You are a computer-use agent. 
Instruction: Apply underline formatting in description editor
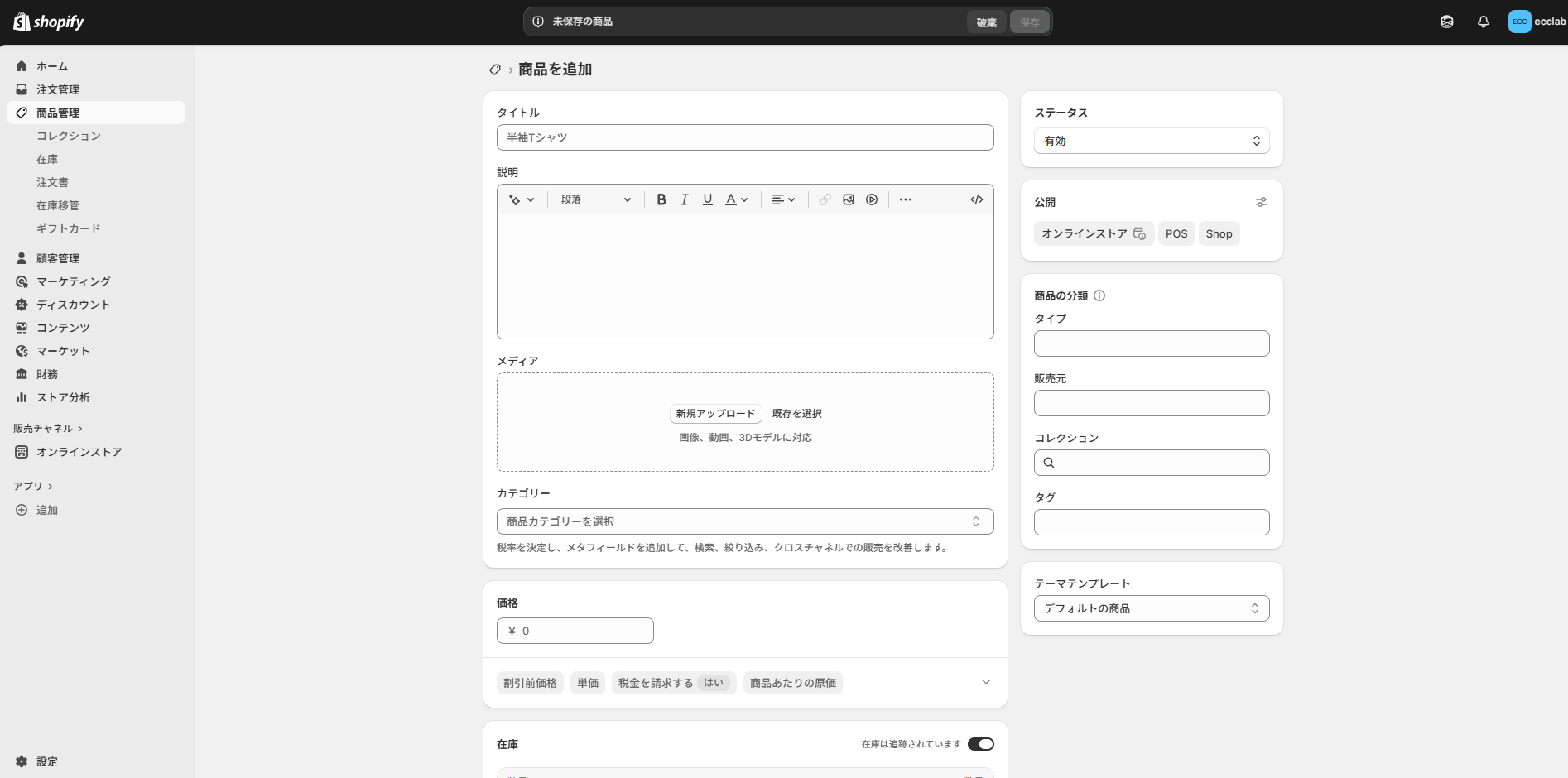click(x=707, y=199)
